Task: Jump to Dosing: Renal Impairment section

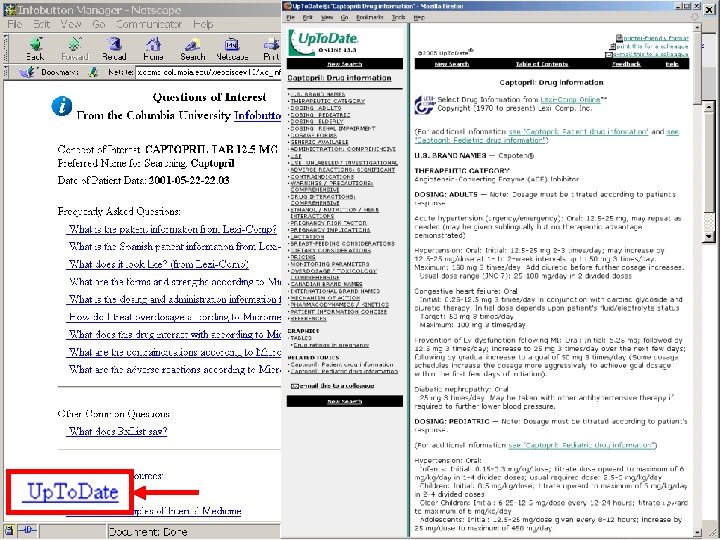Action: tap(332, 129)
